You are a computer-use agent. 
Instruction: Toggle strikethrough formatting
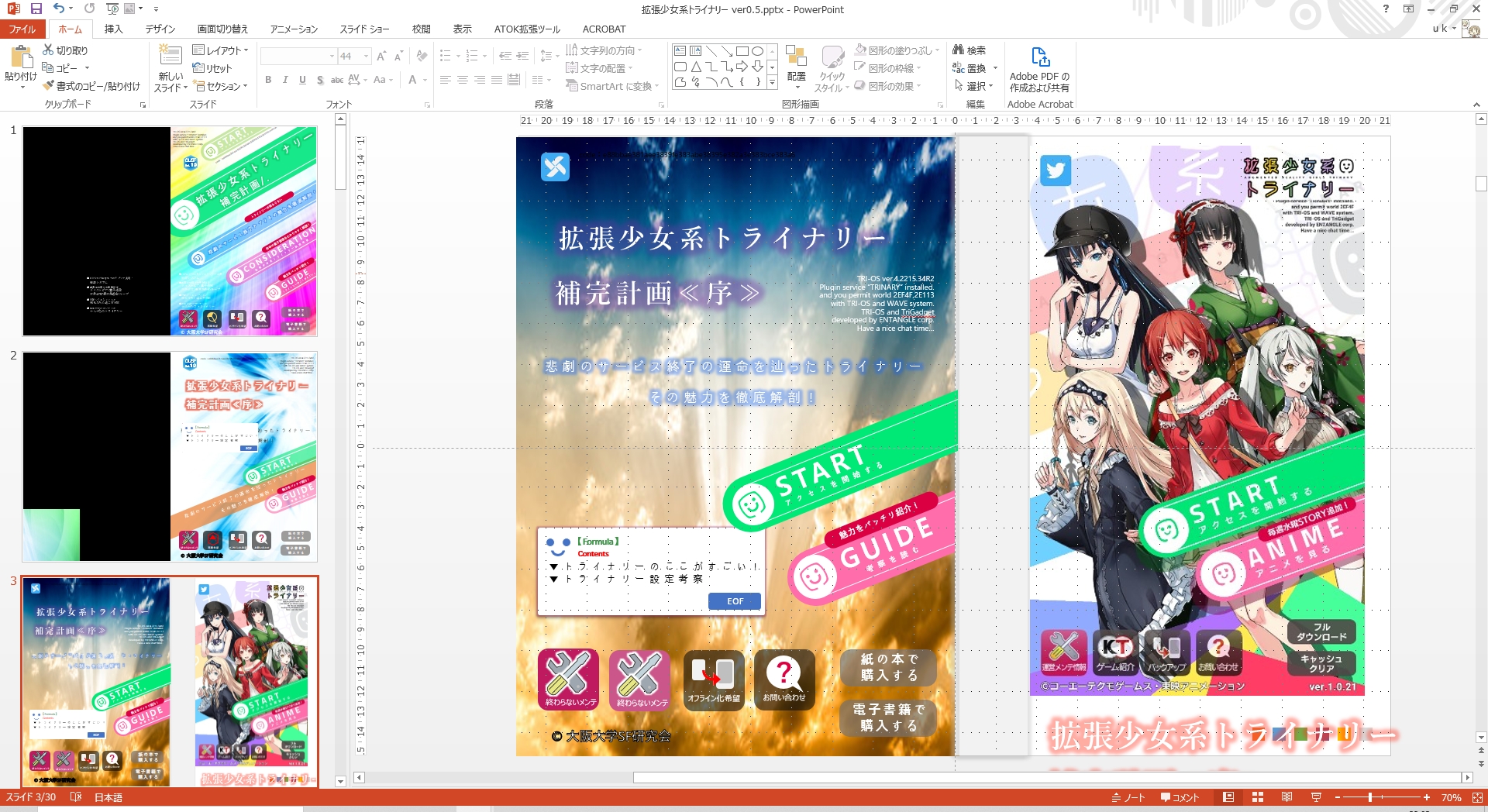click(337, 80)
